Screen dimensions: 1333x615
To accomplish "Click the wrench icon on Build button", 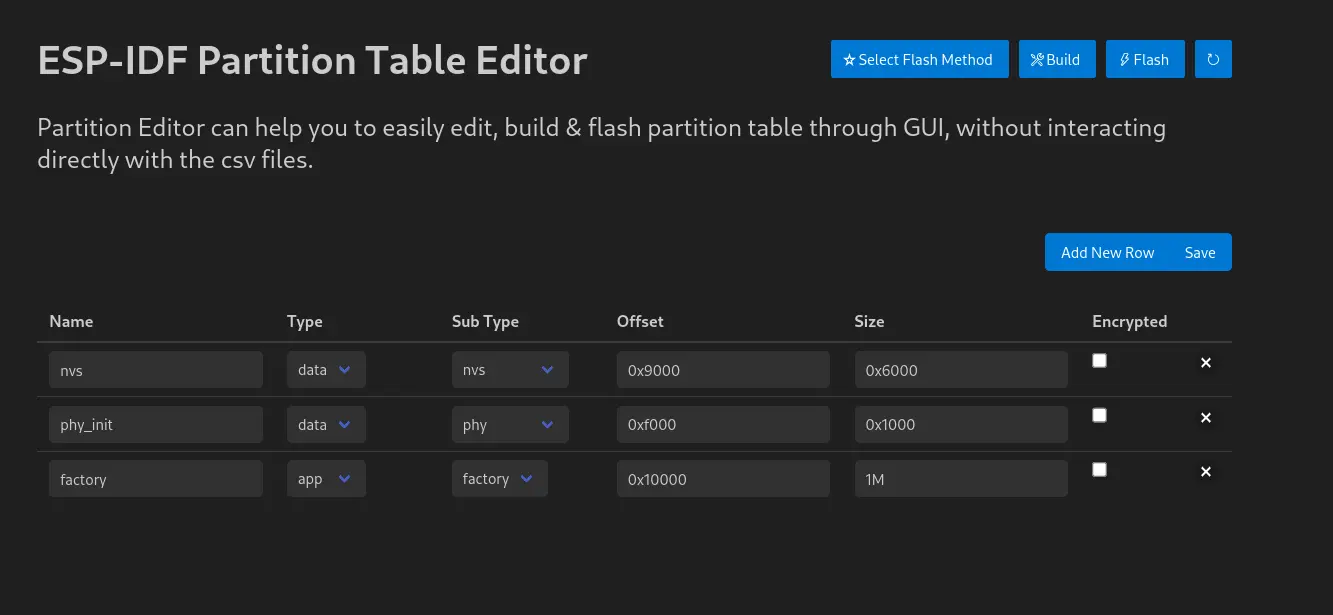I will tap(1037, 59).
